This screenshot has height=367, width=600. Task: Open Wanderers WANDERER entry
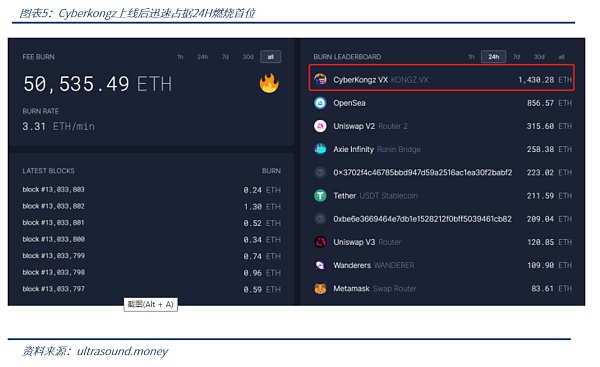tap(442, 265)
